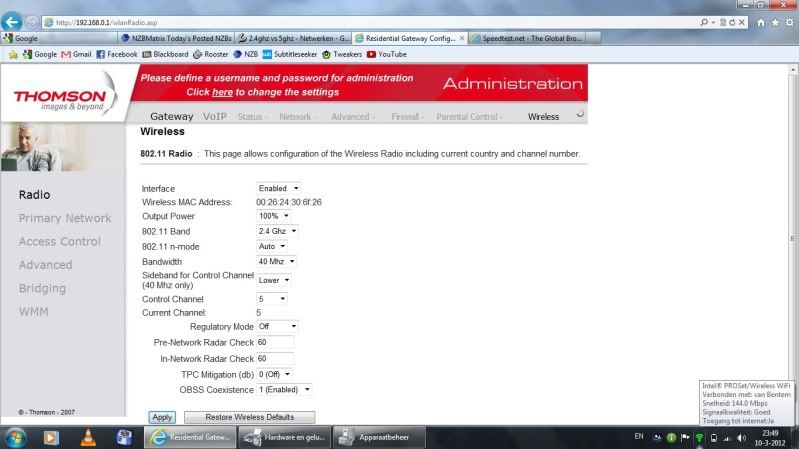799x449 pixels.
Task: Change the 802.11 Band dropdown
Action: [x=277, y=230]
